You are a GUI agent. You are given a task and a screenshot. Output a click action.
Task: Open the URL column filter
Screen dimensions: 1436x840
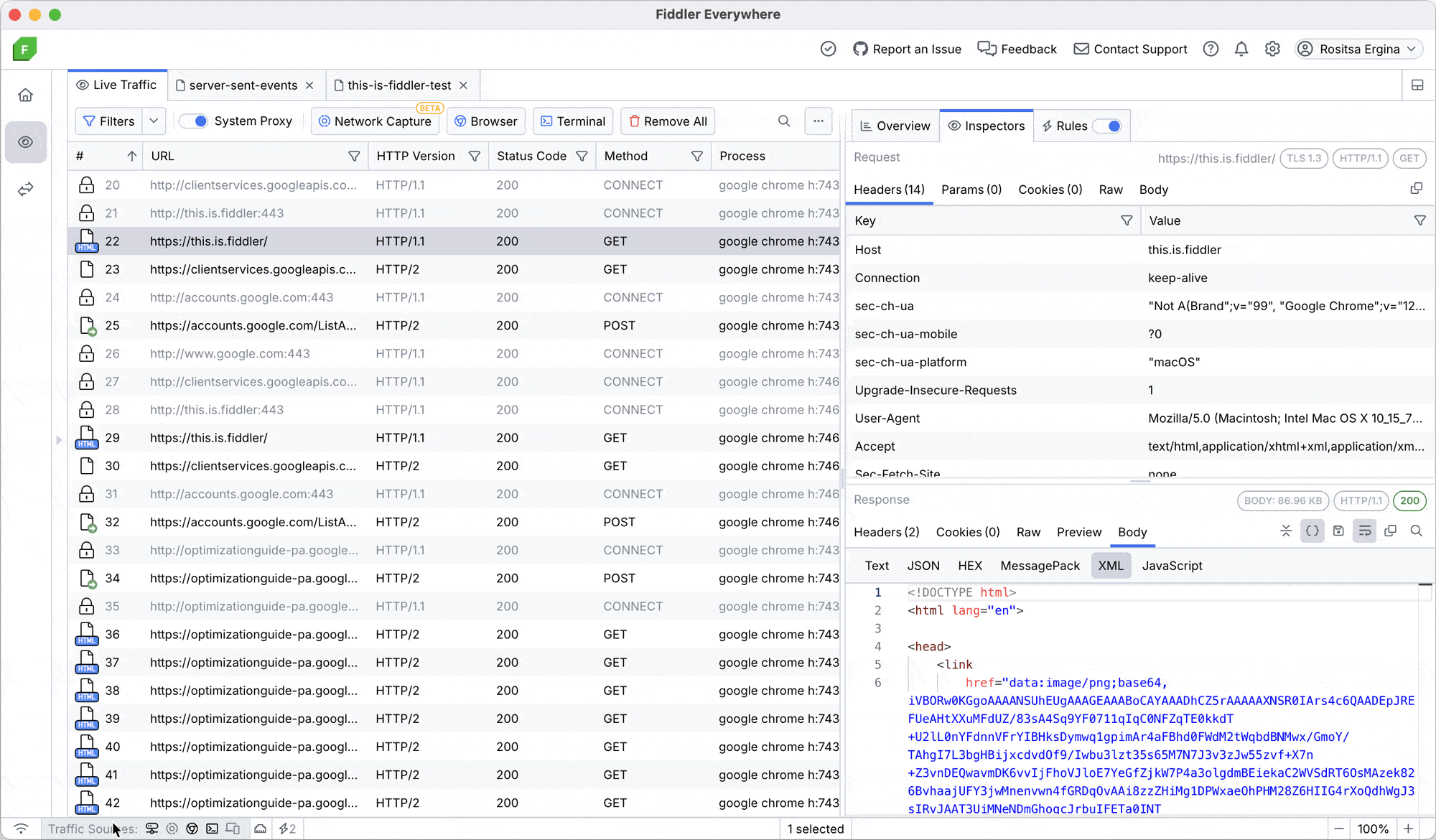coord(354,157)
